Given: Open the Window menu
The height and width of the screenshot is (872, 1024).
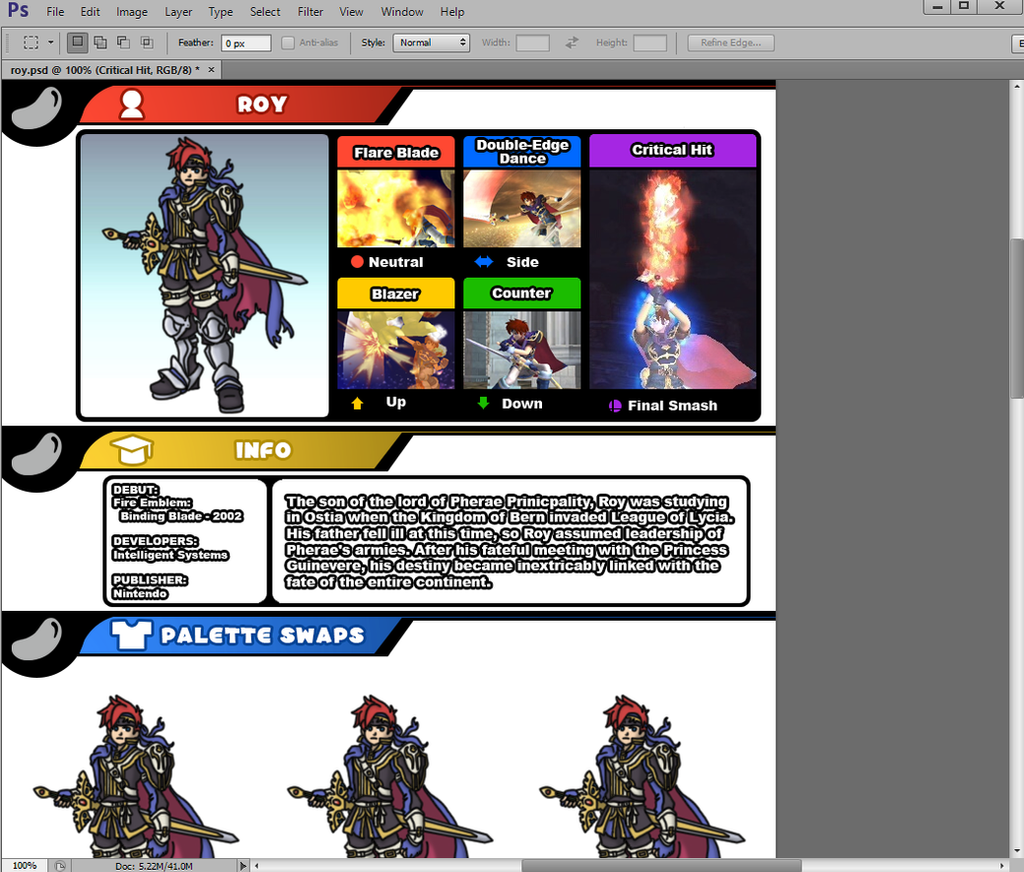Looking at the screenshot, I should [x=402, y=12].
